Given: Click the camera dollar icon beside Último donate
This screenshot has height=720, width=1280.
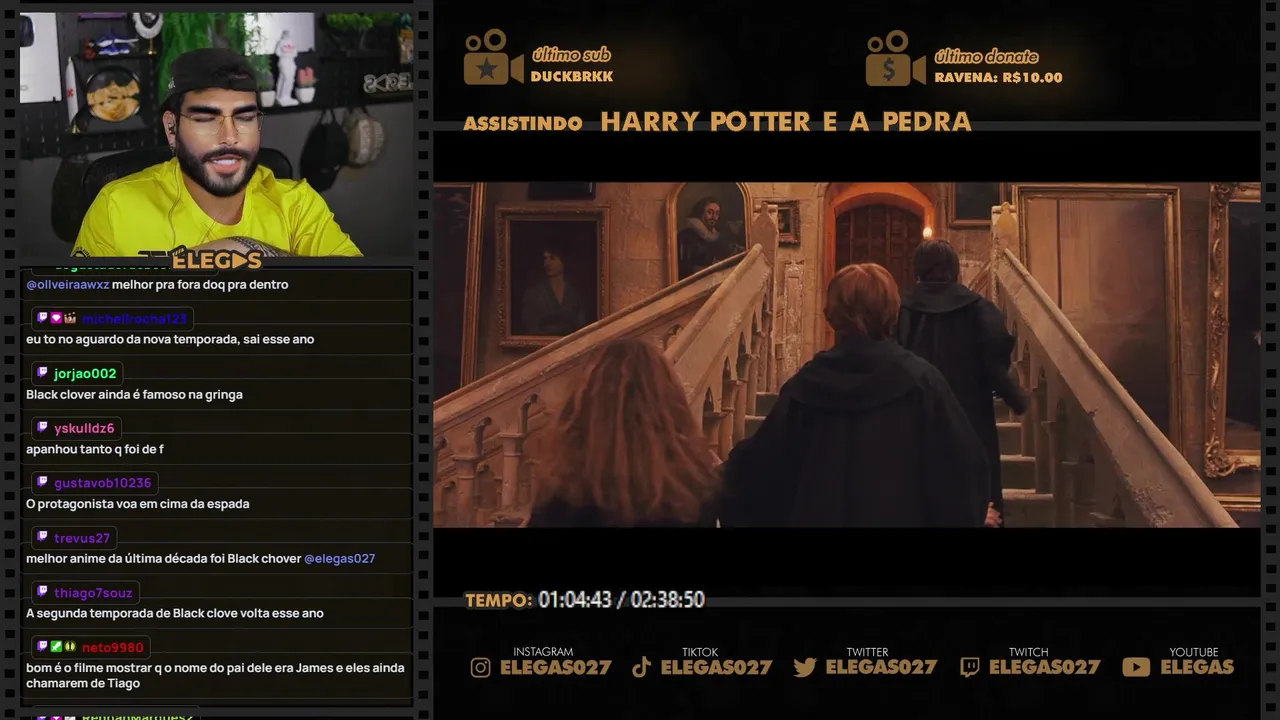Looking at the screenshot, I should point(895,58).
